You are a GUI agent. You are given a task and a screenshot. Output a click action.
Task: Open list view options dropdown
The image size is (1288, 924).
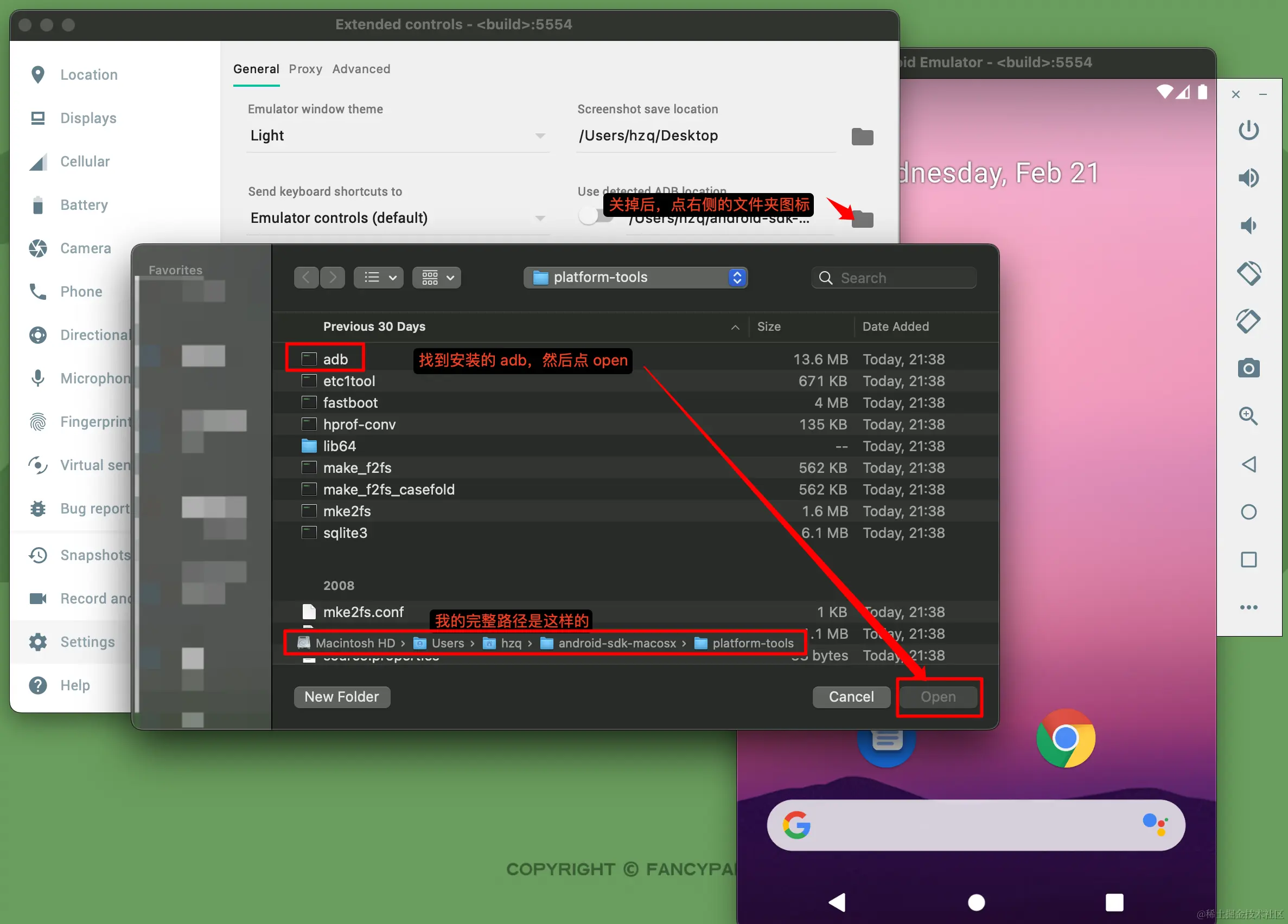pyautogui.click(x=379, y=278)
